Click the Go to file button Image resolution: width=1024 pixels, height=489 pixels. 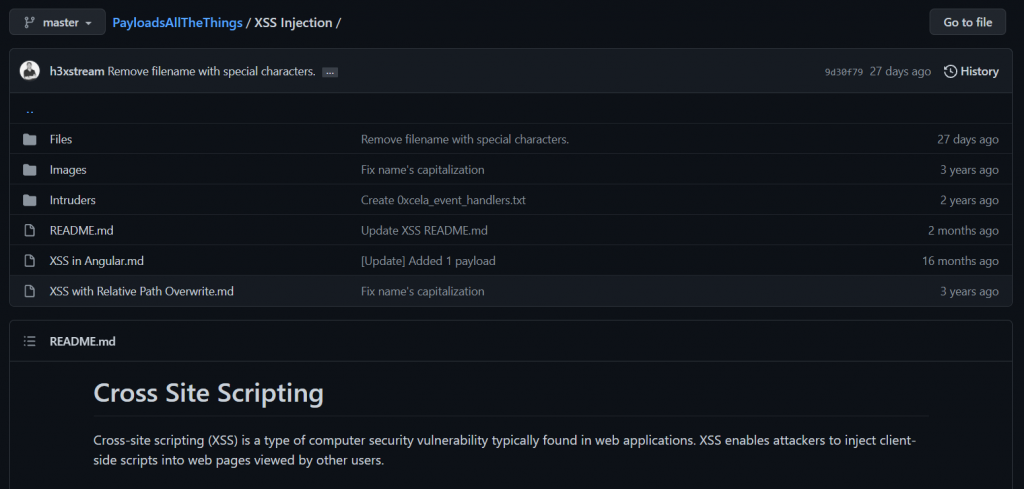click(968, 22)
